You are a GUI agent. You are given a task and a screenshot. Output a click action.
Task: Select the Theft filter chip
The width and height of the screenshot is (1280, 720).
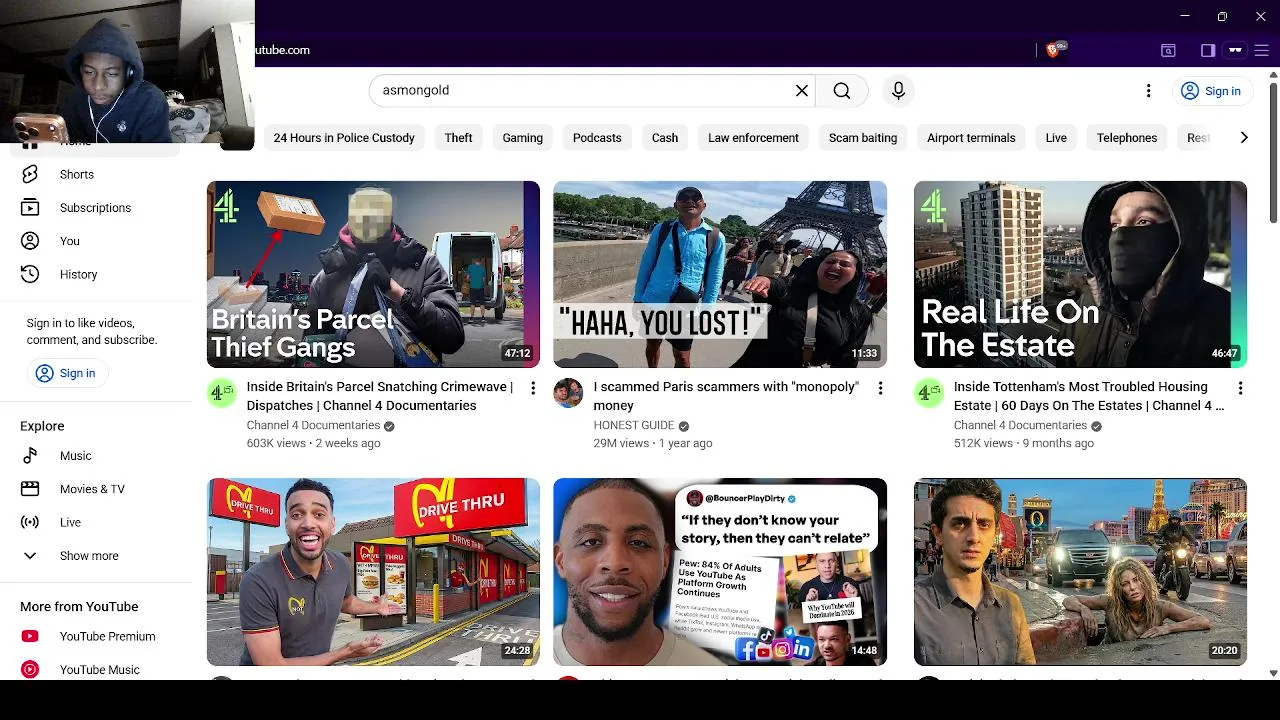point(458,138)
